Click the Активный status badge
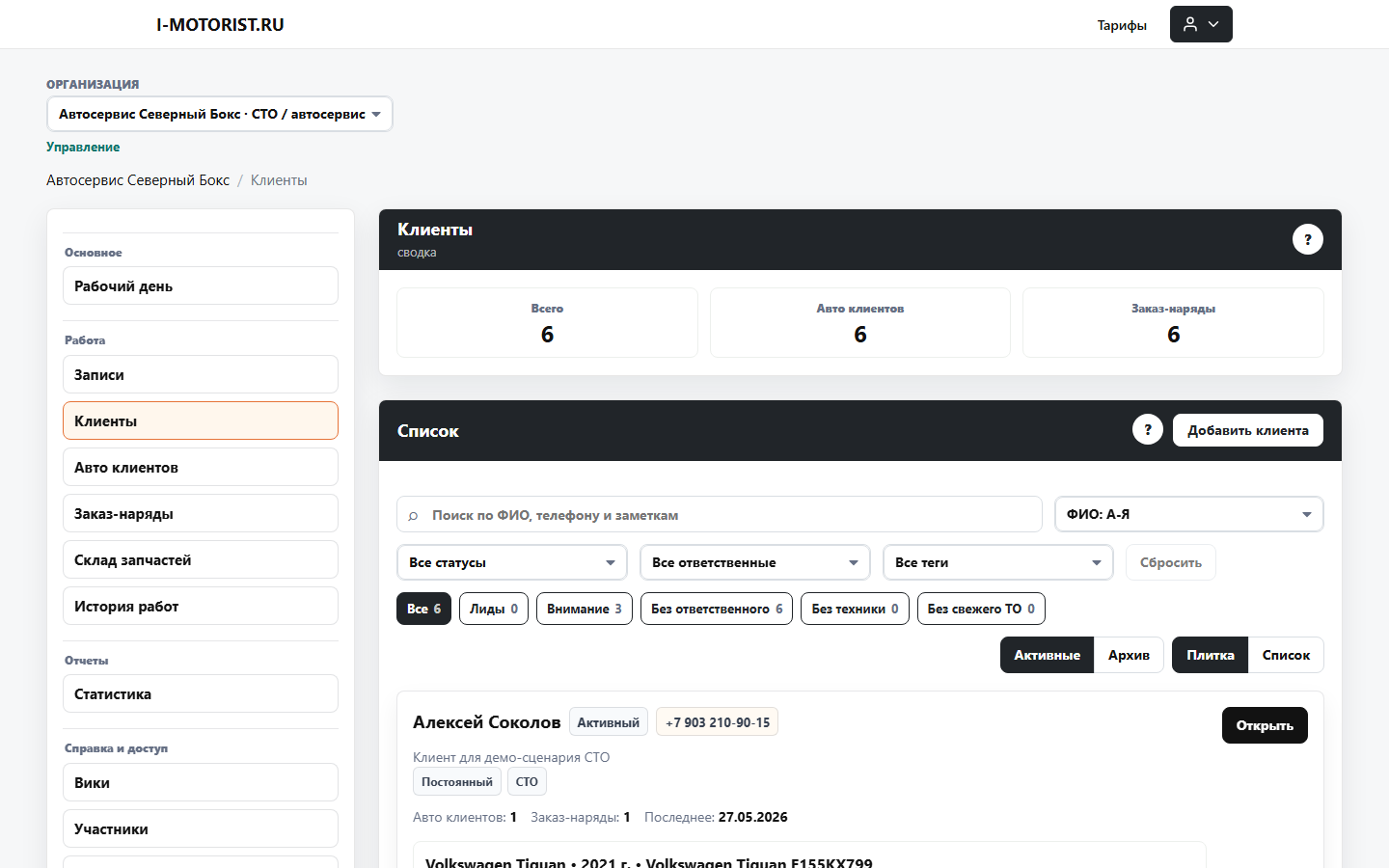 [609, 722]
